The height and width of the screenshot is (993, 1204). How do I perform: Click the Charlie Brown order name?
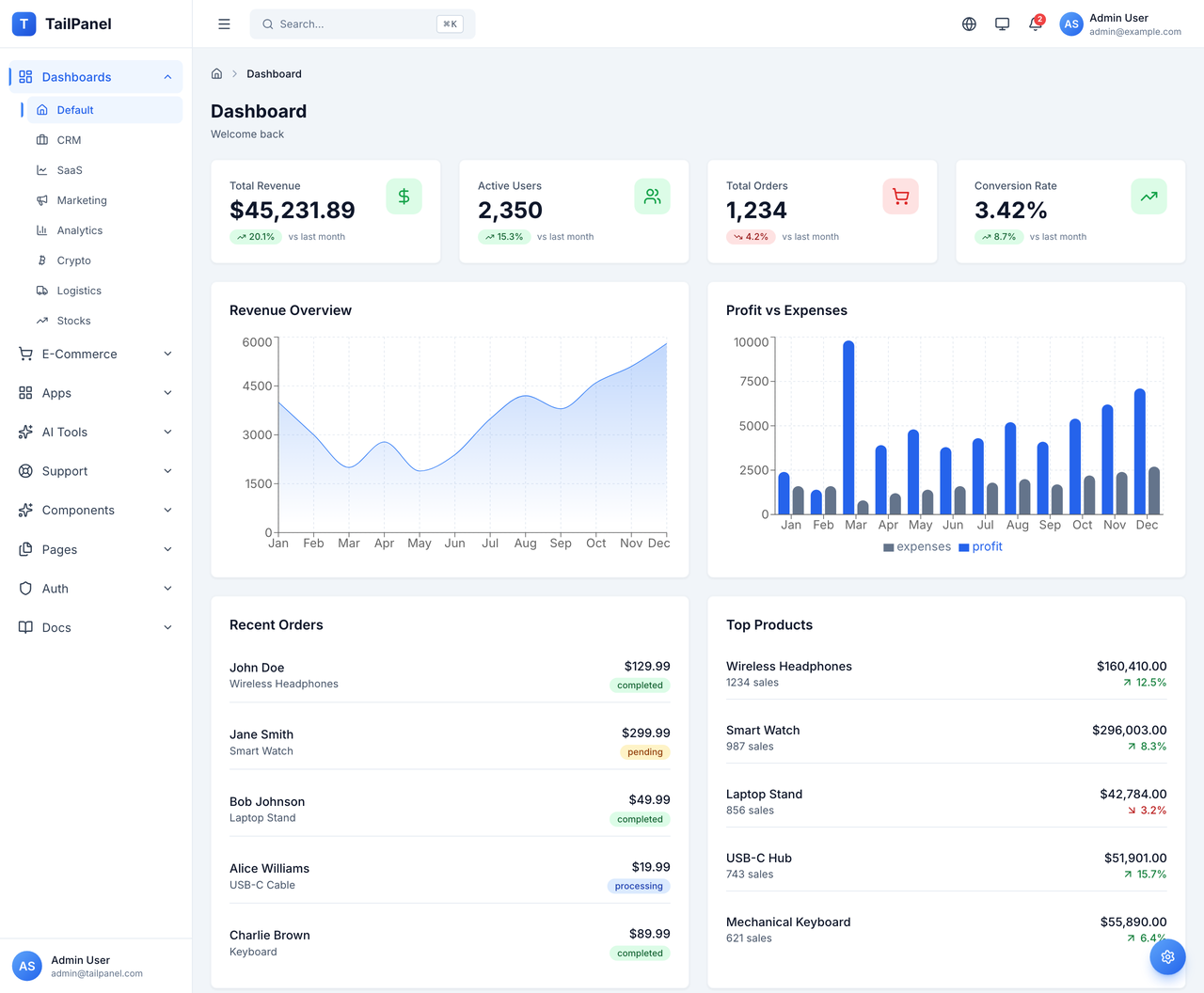[270, 936]
